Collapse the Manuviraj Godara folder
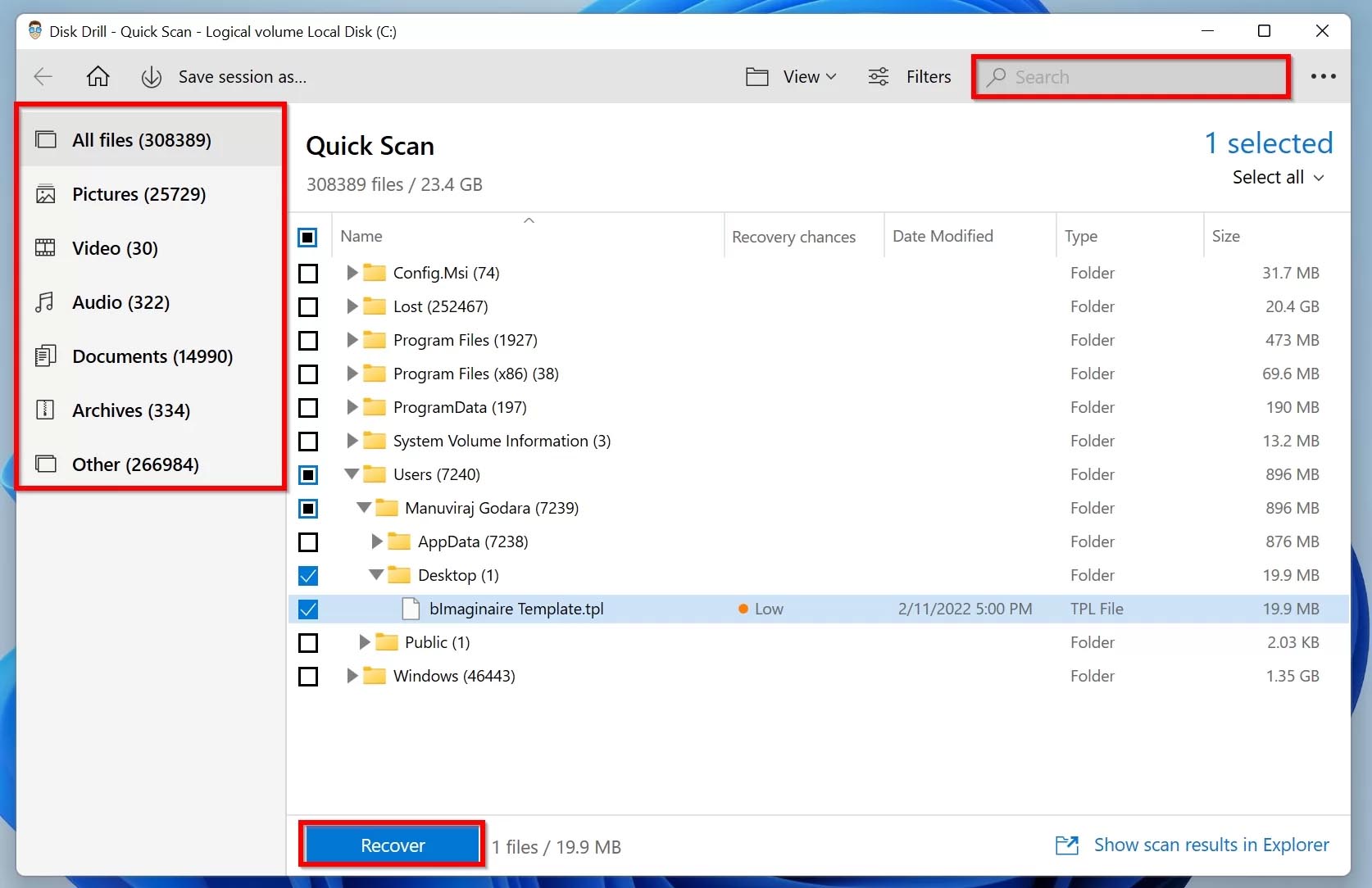This screenshot has width=1372, height=888. pos(364,507)
